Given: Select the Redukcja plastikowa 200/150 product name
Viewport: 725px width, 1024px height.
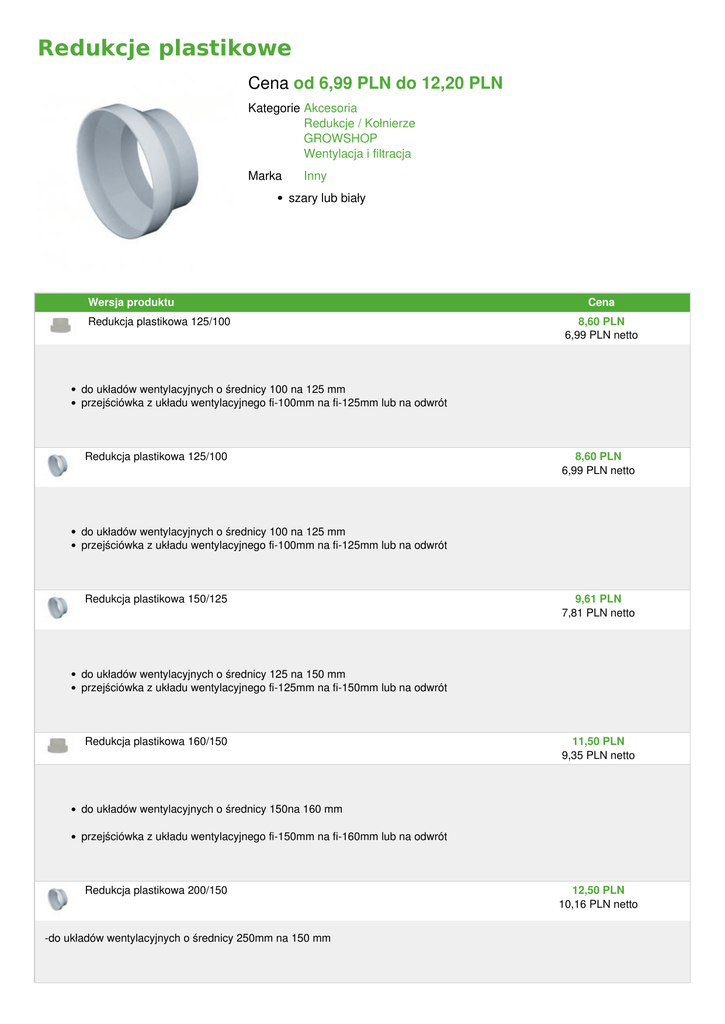Looking at the screenshot, I should [156, 890].
